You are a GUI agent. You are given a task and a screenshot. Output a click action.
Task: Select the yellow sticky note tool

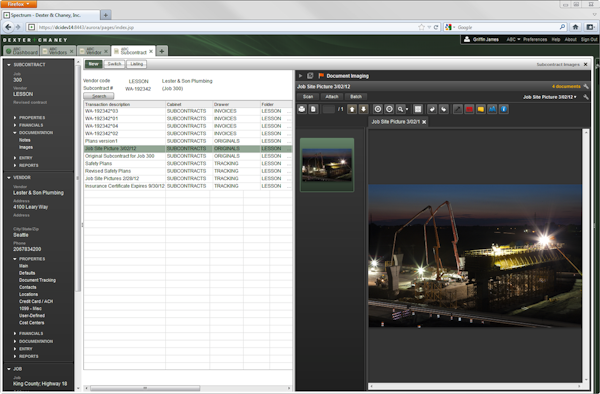[481, 109]
